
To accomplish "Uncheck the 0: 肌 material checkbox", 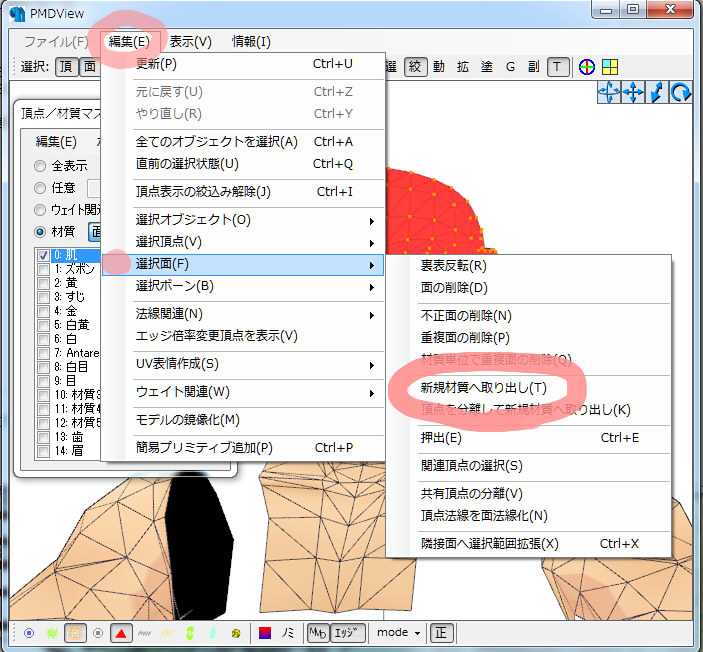I will coord(43,256).
